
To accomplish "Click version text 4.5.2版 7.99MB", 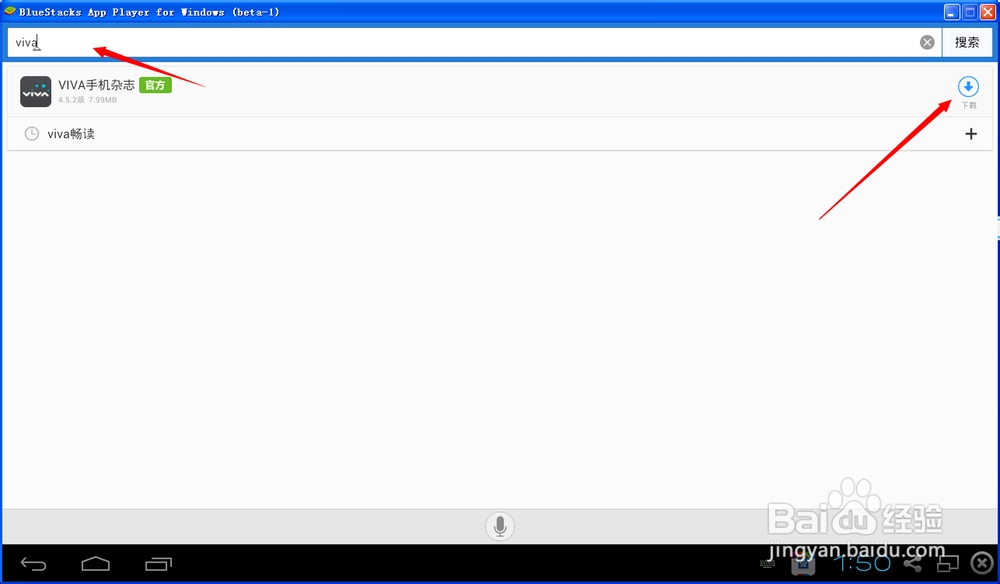I will tap(87, 100).
